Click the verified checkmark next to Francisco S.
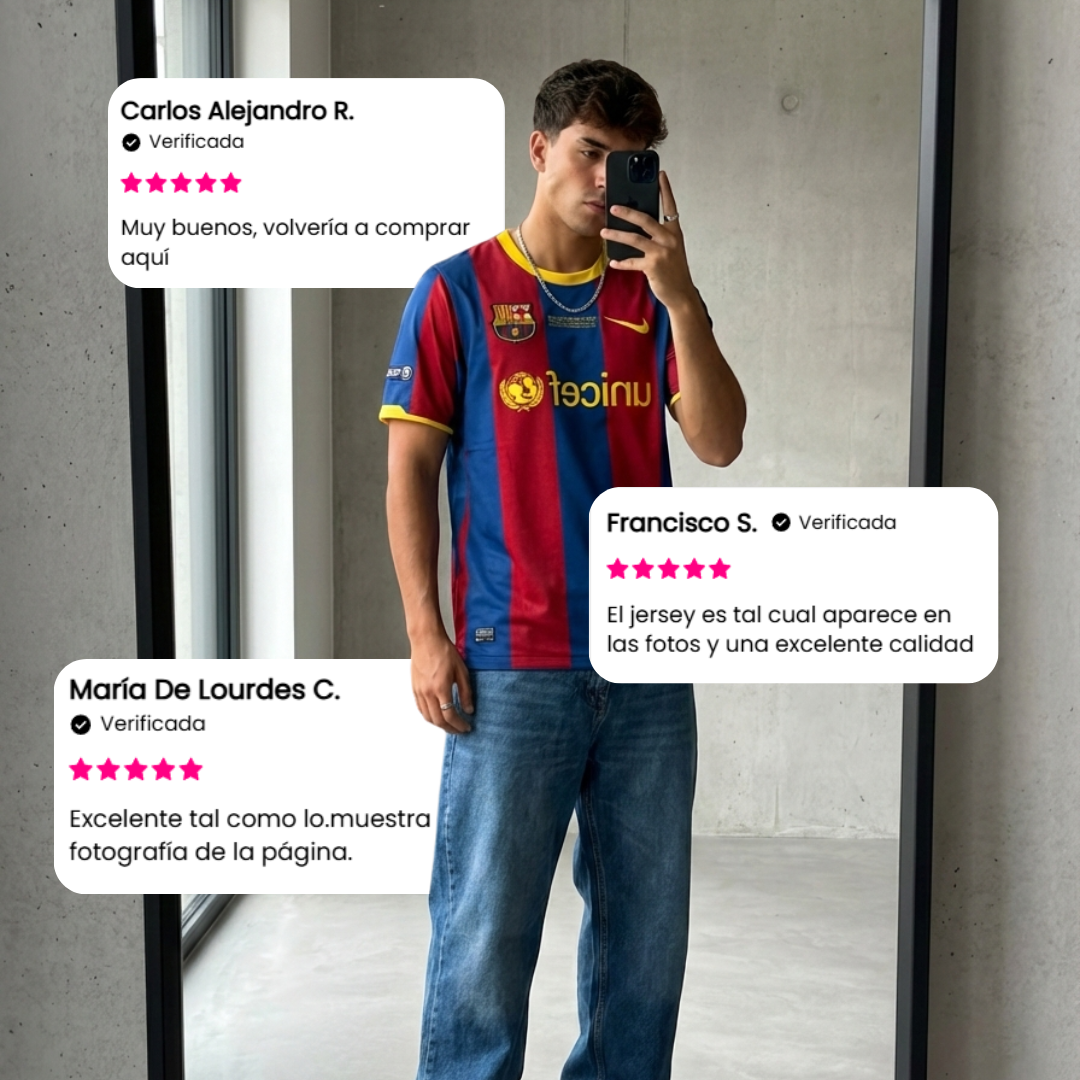Image resolution: width=1080 pixels, height=1080 pixels. 780,523
